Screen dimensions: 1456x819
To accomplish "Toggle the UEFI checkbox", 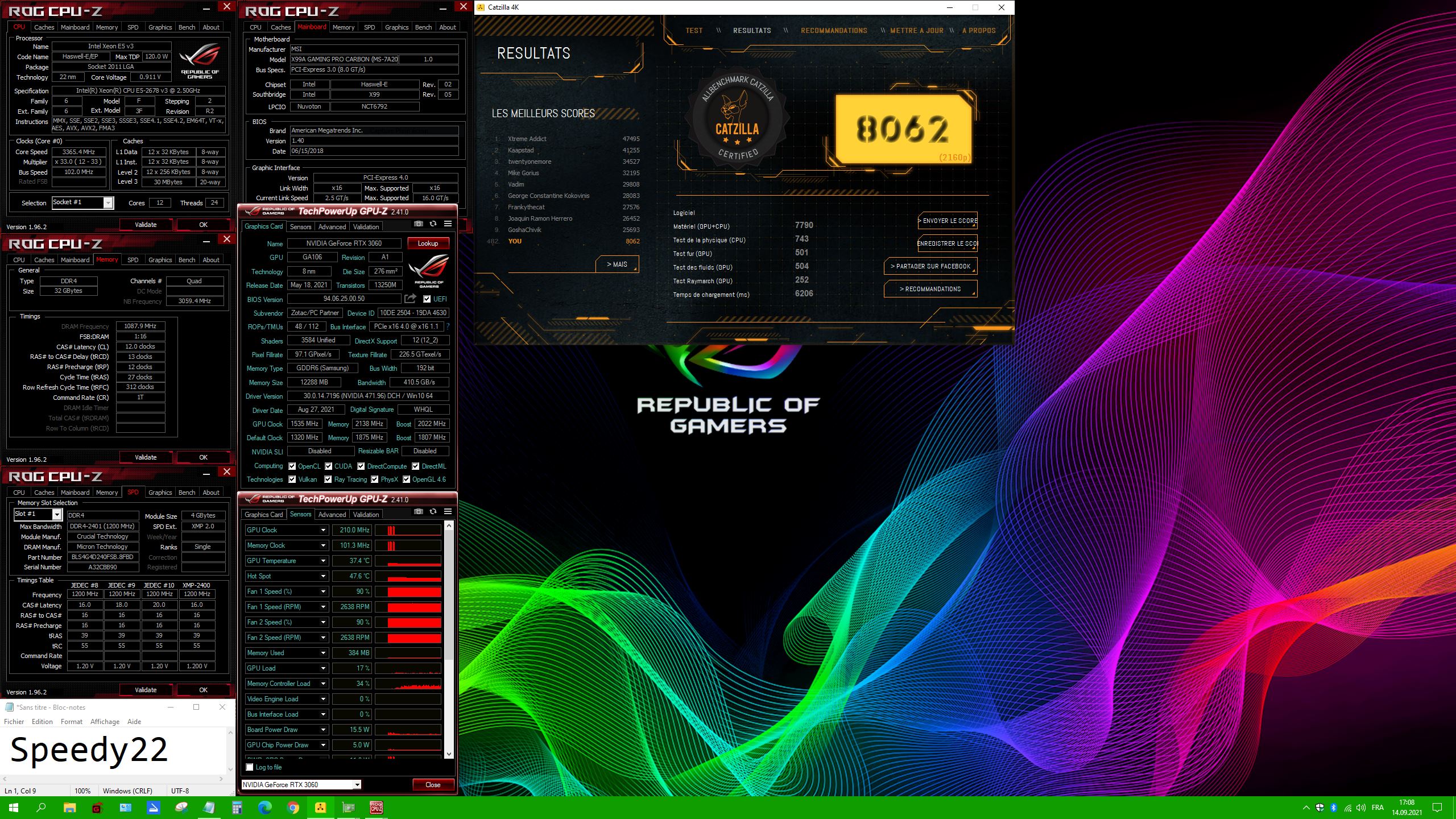I will 427,299.
